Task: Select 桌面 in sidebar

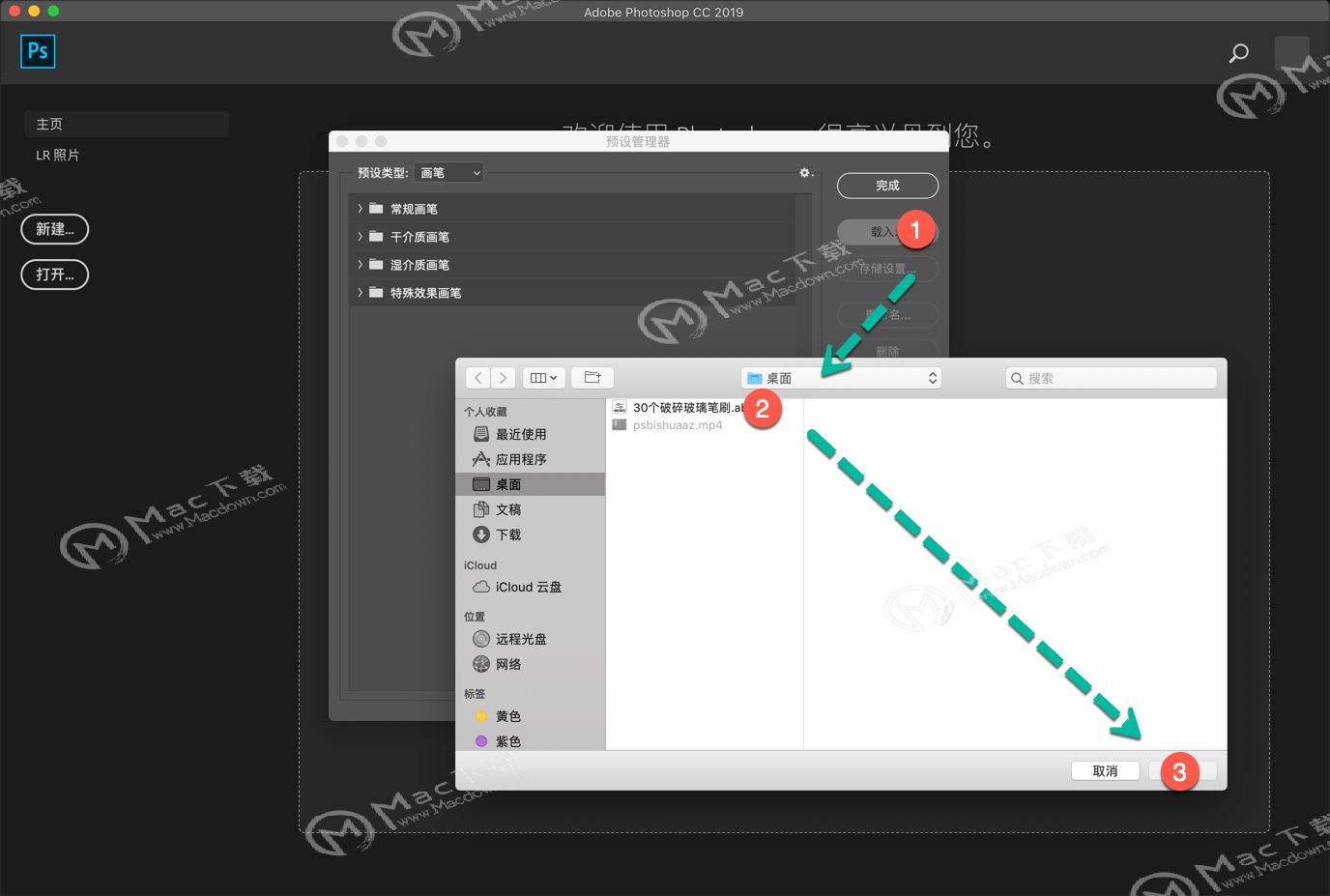Action: 530,484
